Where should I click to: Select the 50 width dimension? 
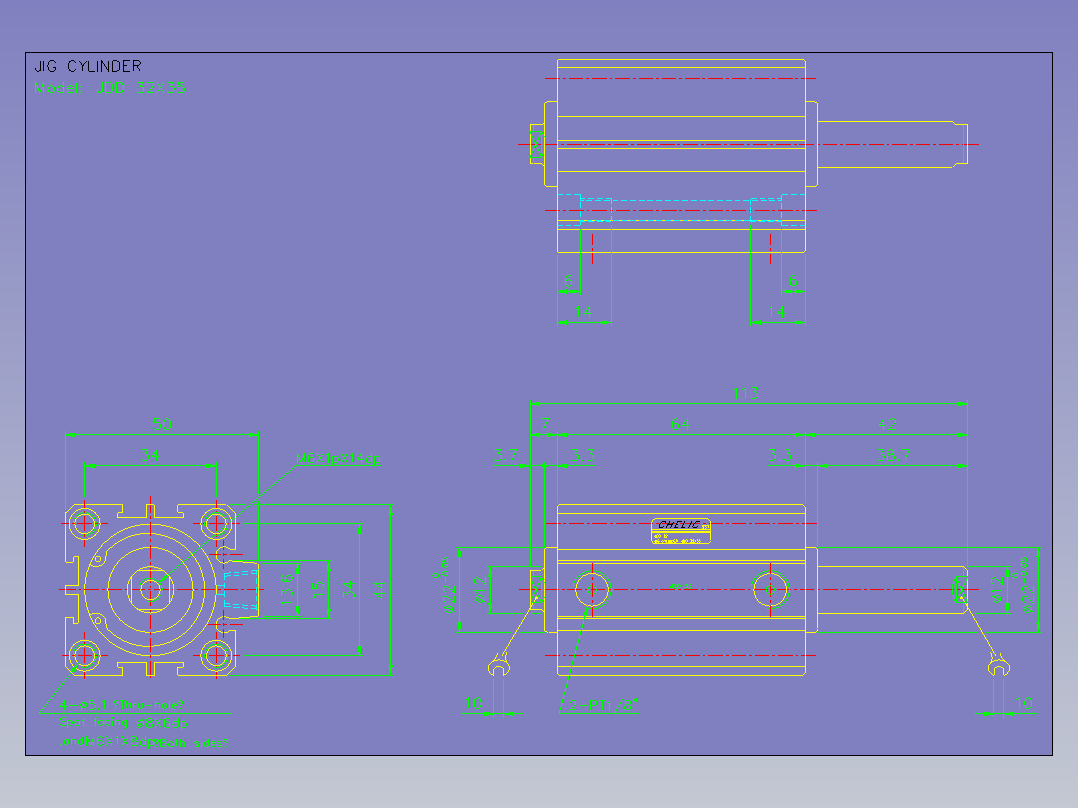[x=162, y=424]
